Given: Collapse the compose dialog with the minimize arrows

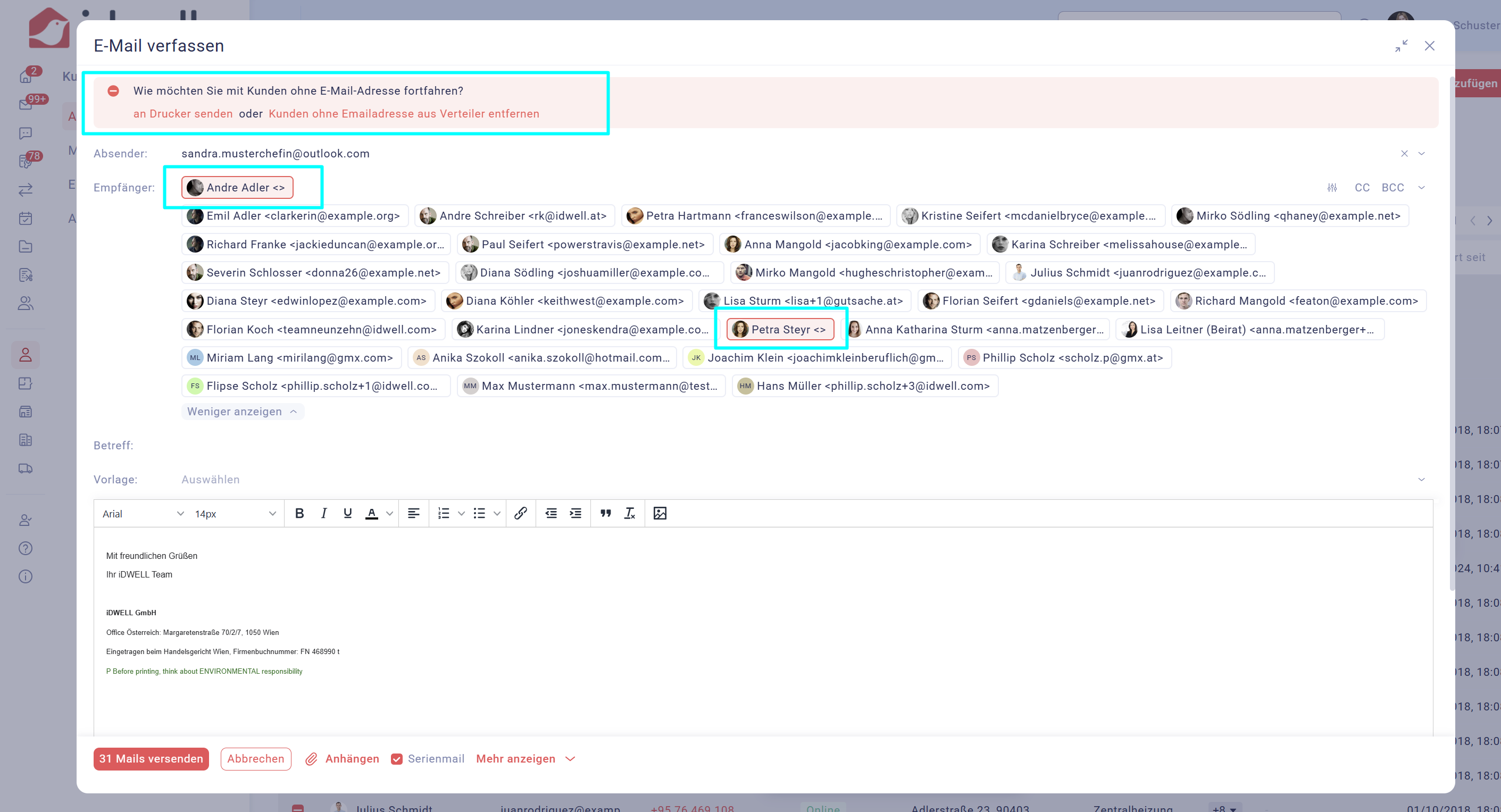Looking at the screenshot, I should pos(1402,45).
